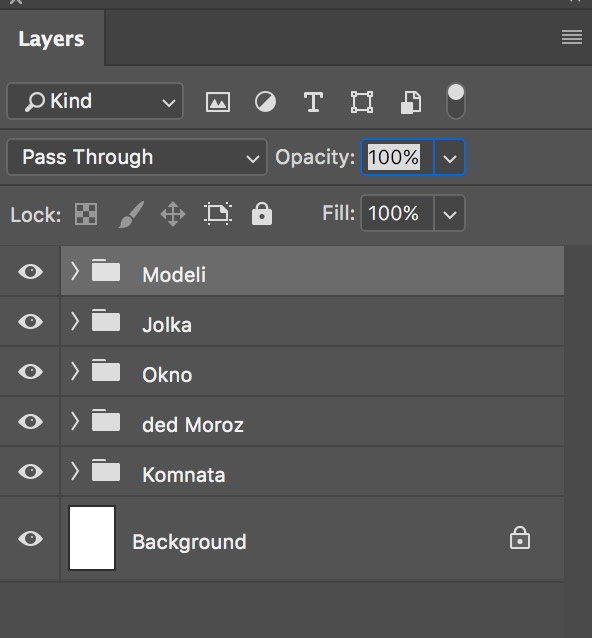Viewport: 592px width, 638px height.
Task: Lock all padlock icon in Lock row
Action: tap(262, 214)
